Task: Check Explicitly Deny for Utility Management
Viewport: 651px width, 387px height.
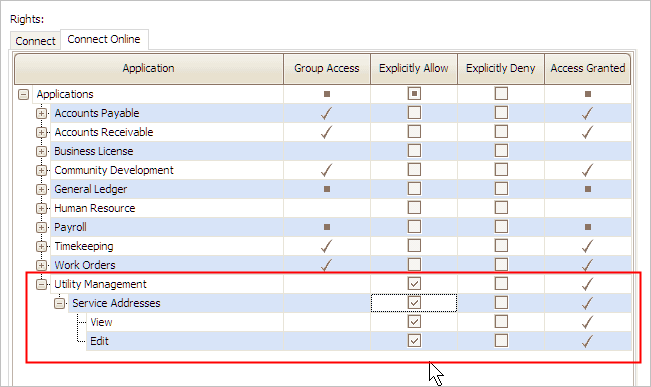Action: [x=501, y=284]
